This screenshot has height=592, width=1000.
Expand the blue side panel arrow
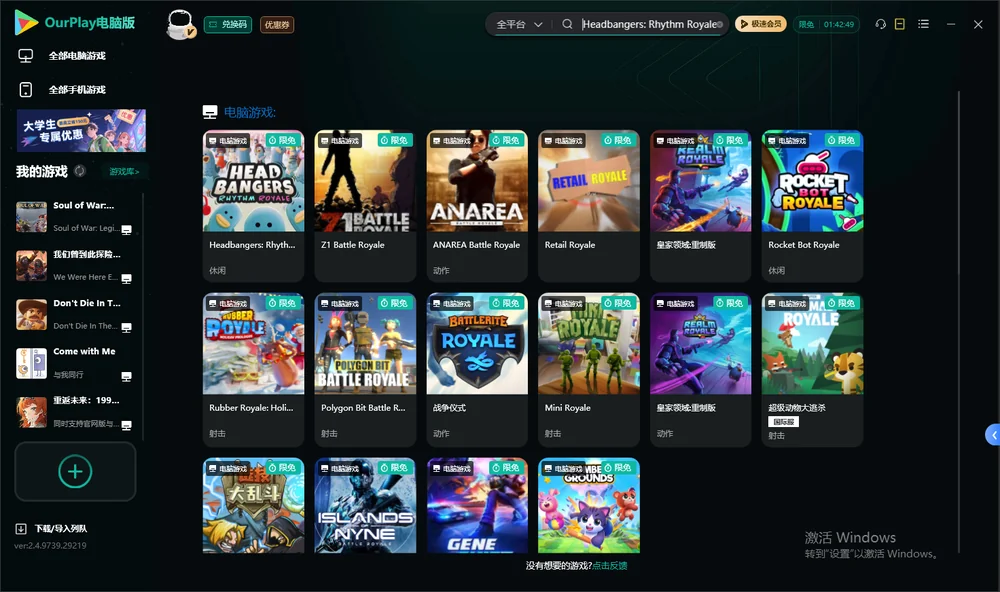pos(993,435)
